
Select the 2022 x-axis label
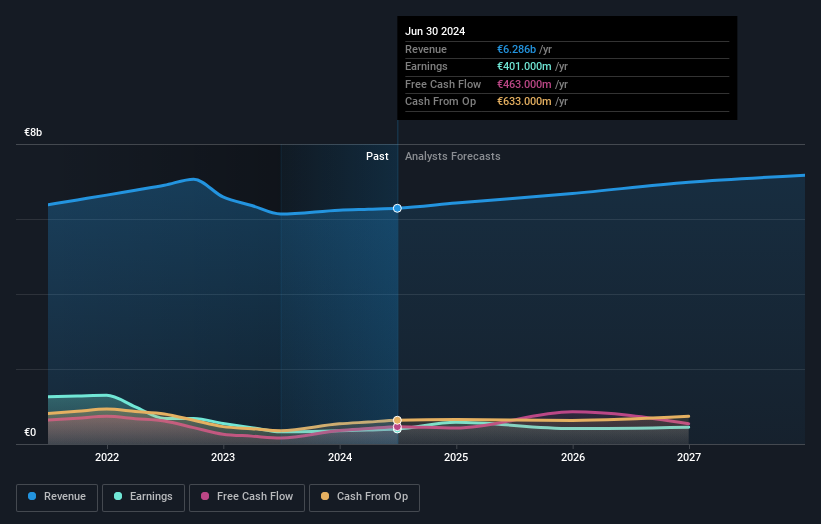tap(107, 458)
